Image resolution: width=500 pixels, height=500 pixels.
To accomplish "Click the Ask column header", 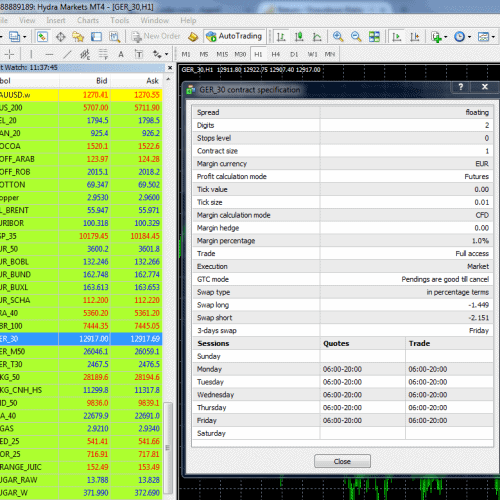I will point(153,81).
